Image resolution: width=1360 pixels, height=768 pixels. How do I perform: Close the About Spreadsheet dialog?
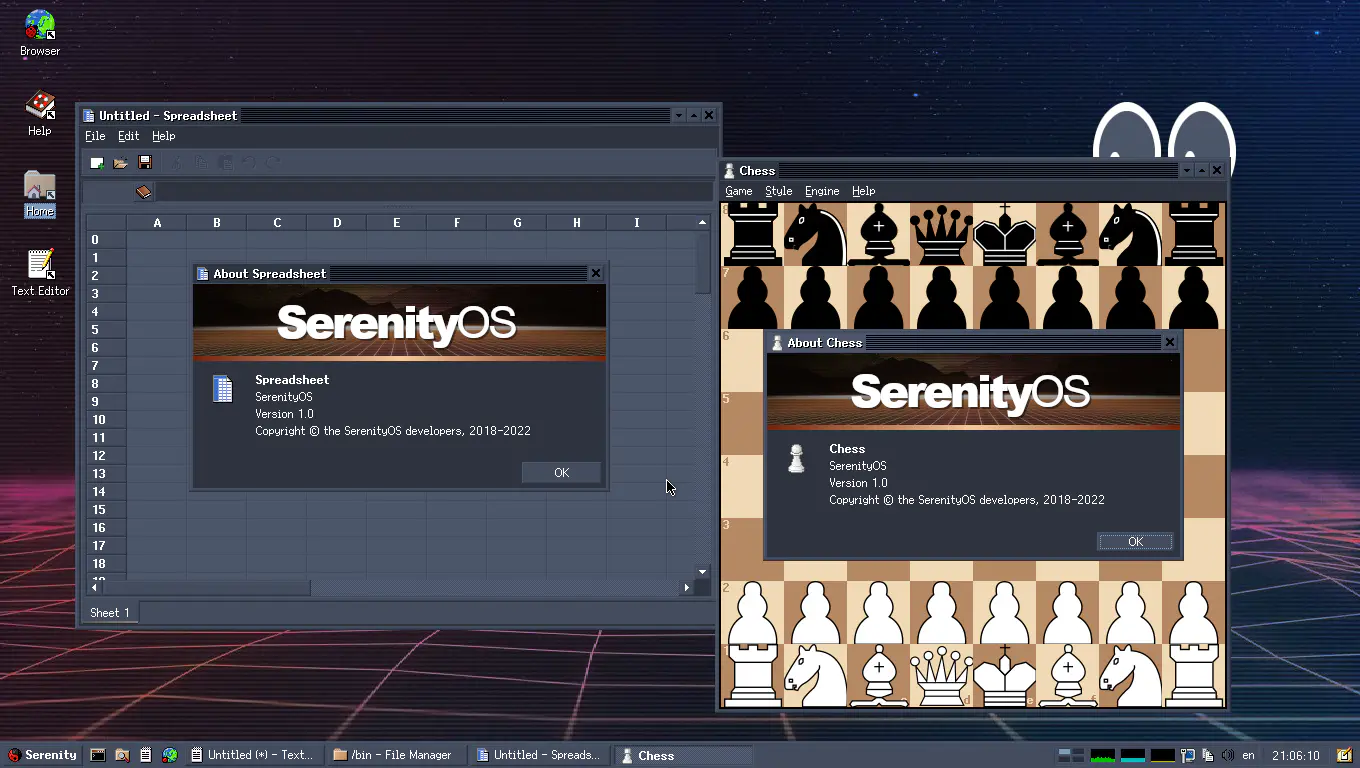tap(596, 273)
